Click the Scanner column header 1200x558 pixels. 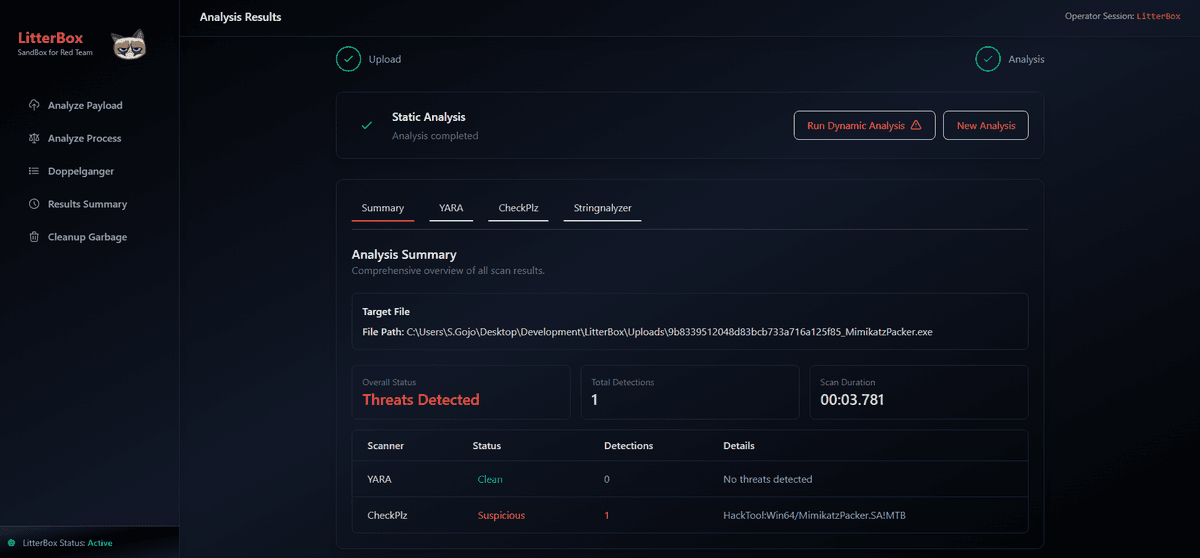(385, 445)
